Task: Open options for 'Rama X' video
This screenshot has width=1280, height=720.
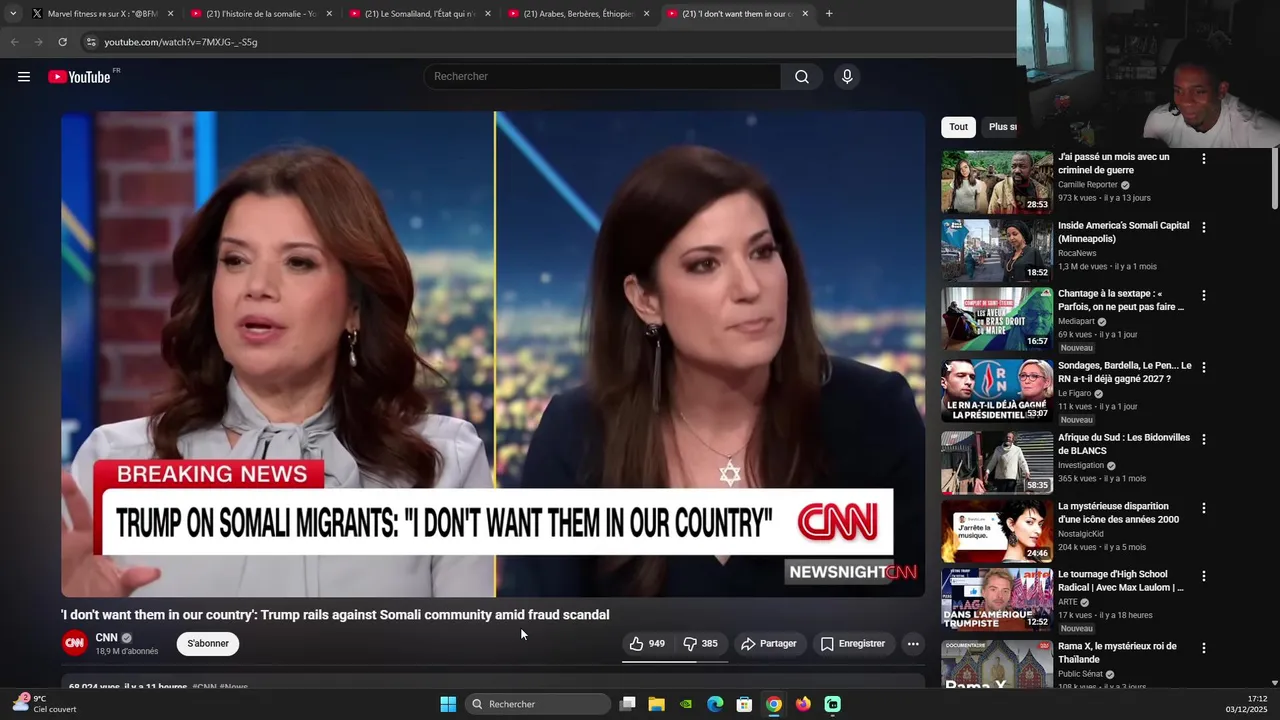Action: point(1204,648)
